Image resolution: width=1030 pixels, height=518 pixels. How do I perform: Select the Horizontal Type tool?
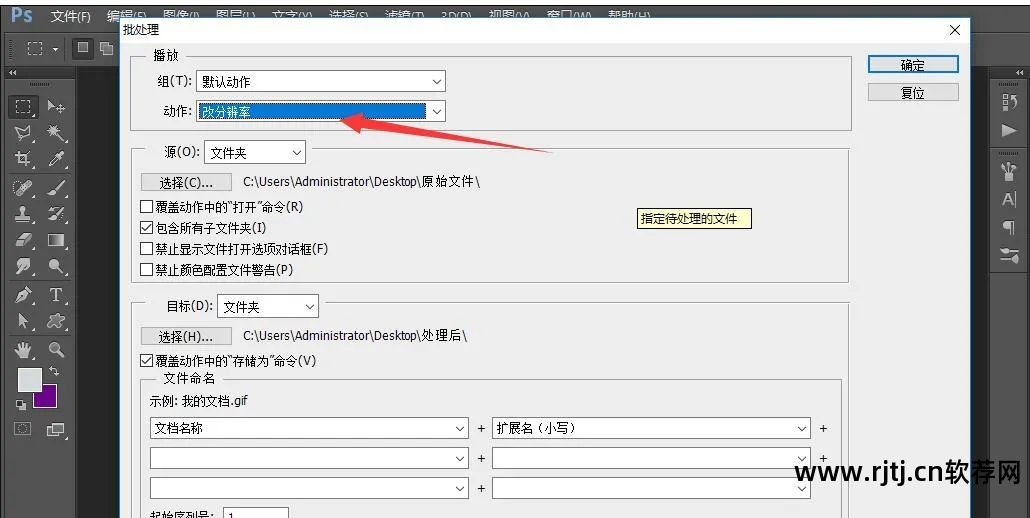(x=56, y=295)
